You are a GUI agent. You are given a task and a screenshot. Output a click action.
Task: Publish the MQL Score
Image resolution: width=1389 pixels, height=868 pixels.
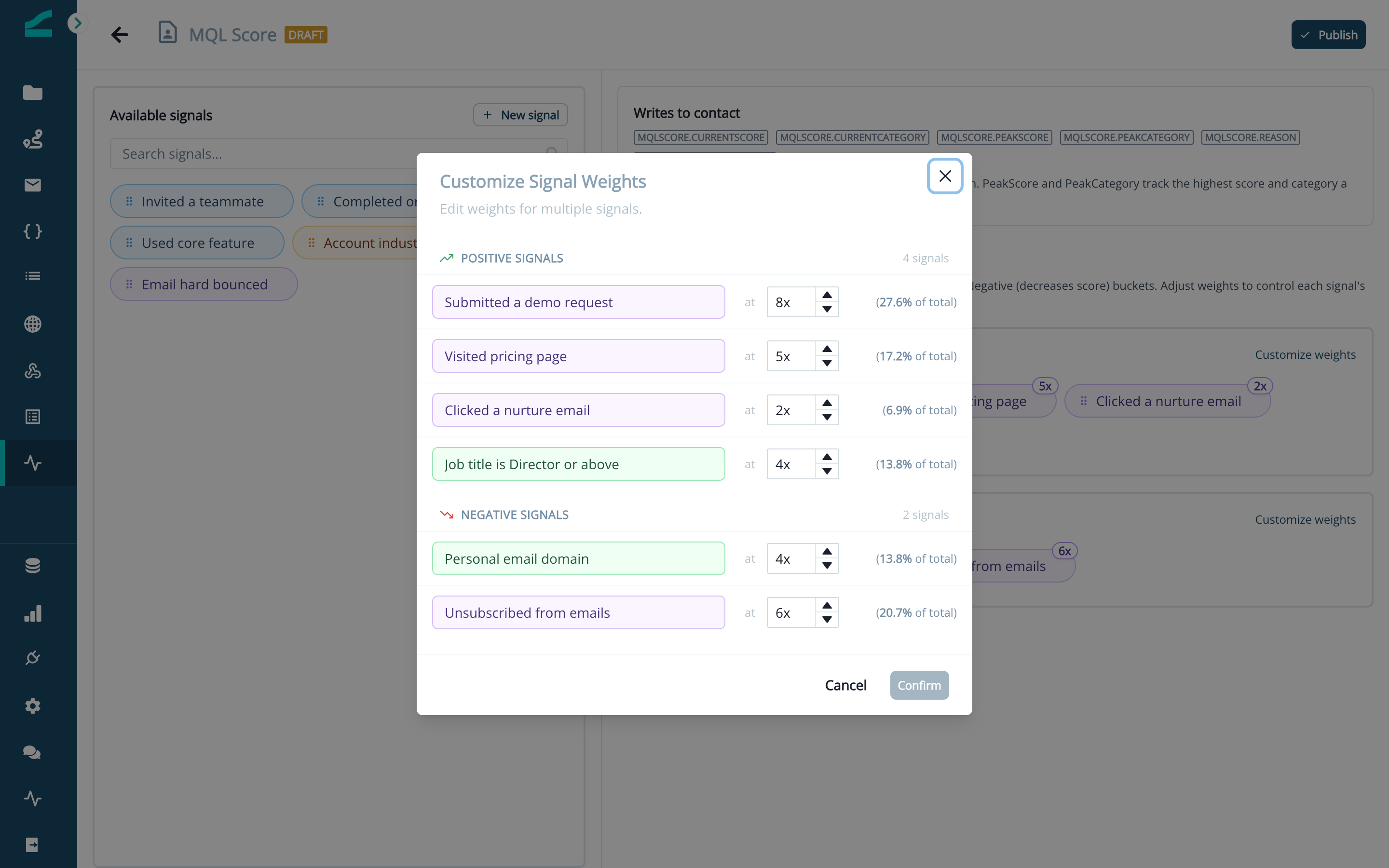pyautogui.click(x=1328, y=35)
